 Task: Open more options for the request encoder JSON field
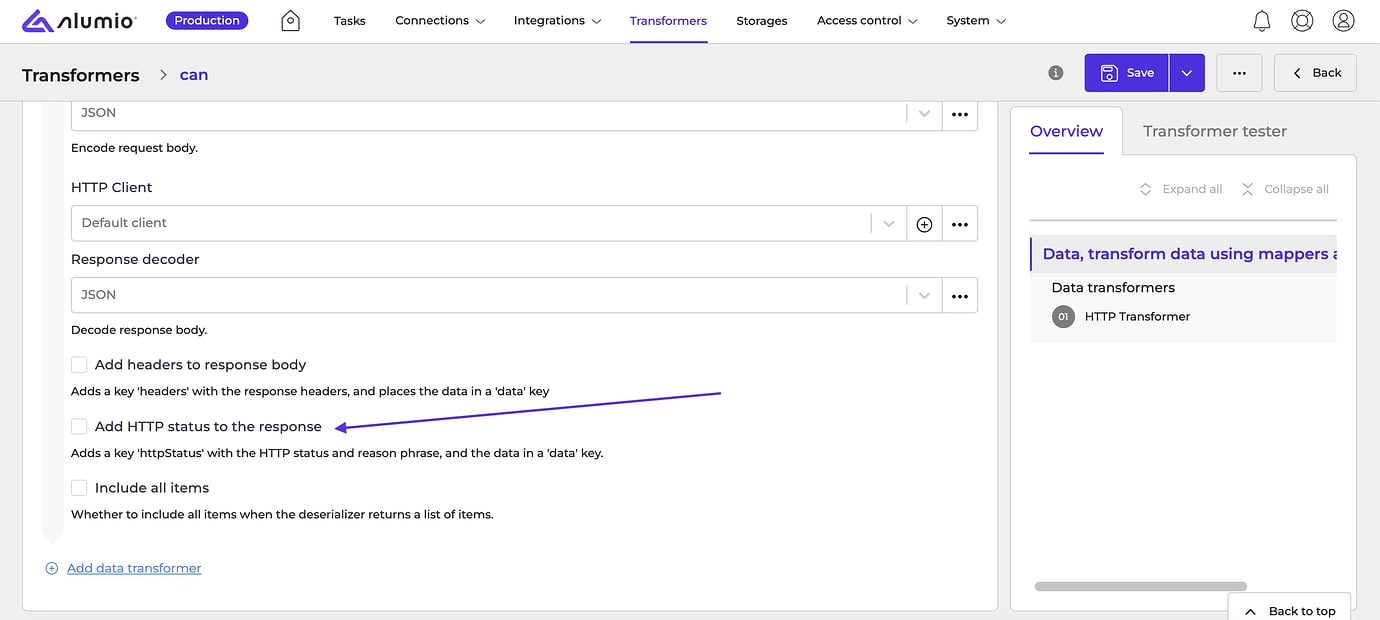tap(960, 114)
